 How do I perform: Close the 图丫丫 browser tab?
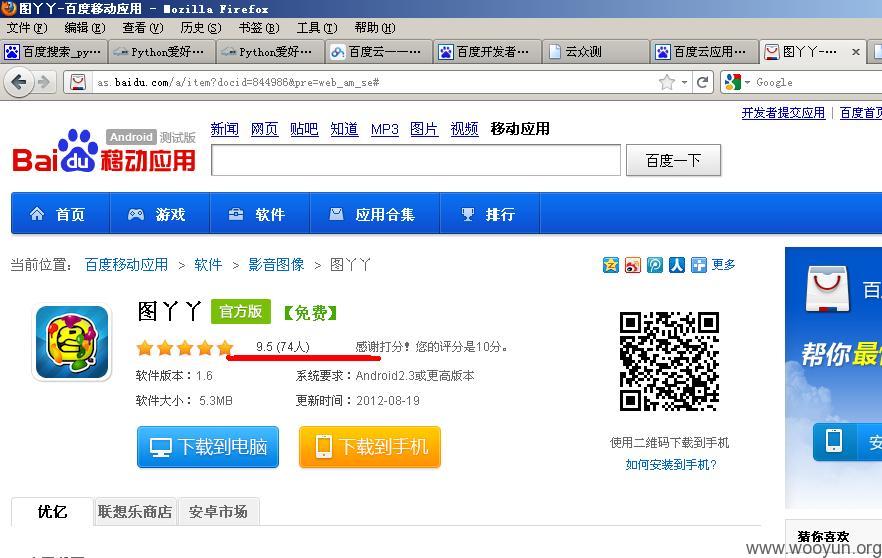coord(856,52)
